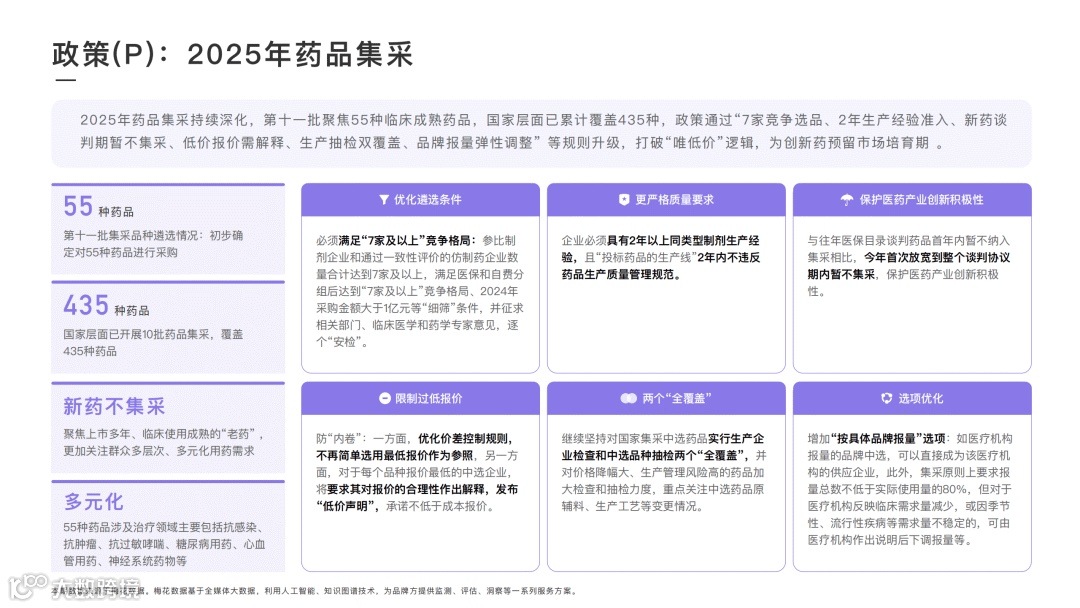Click the refresh icon beside 选项优化
Viewport: 1080px width, 608px height.
pyautogui.click(x=886, y=399)
